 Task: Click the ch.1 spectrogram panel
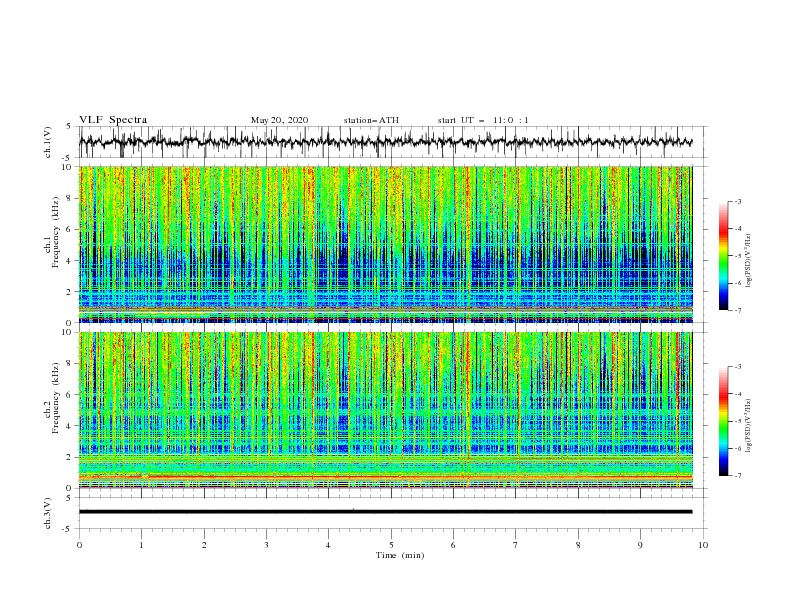click(385, 244)
